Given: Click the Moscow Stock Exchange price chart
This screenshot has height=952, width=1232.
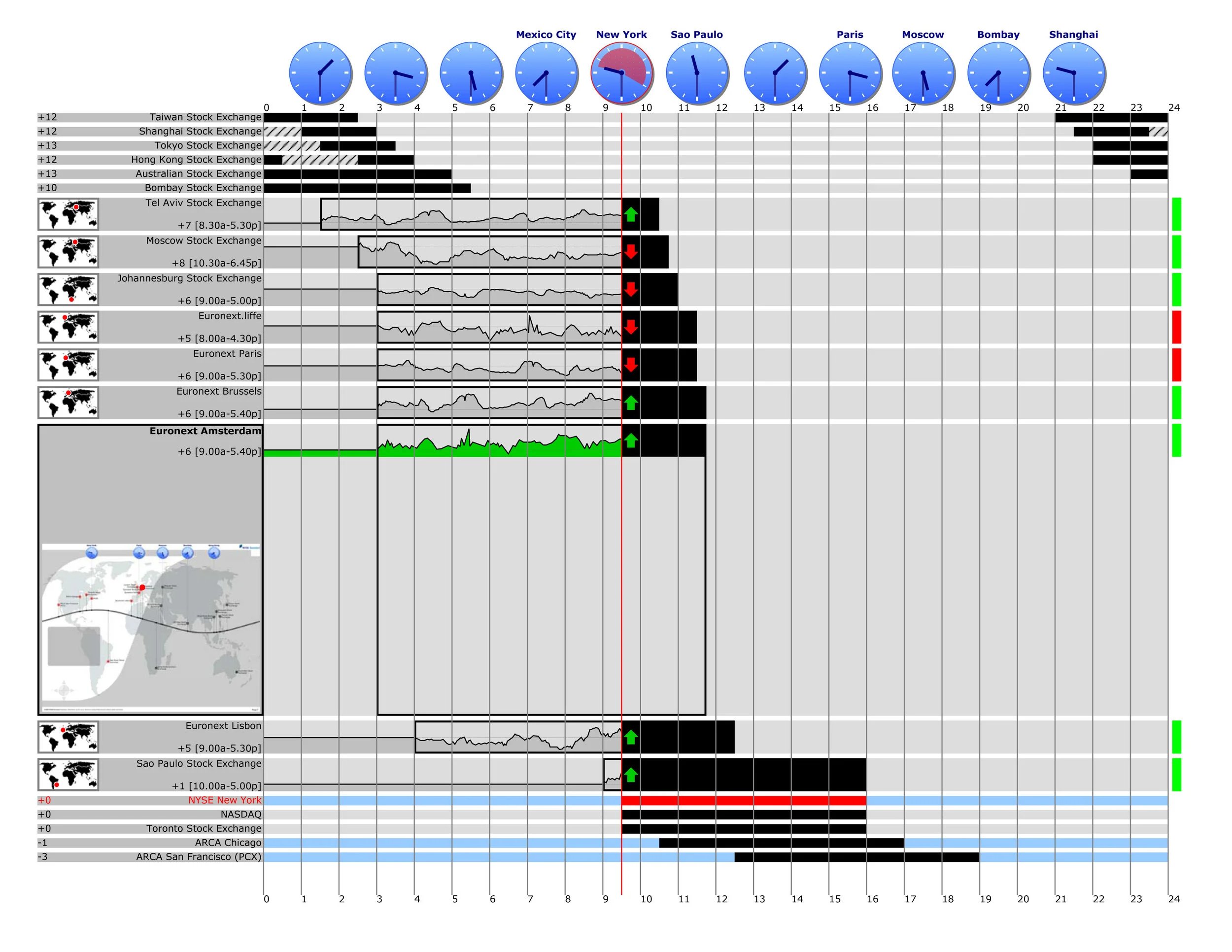Looking at the screenshot, I should [490, 252].
